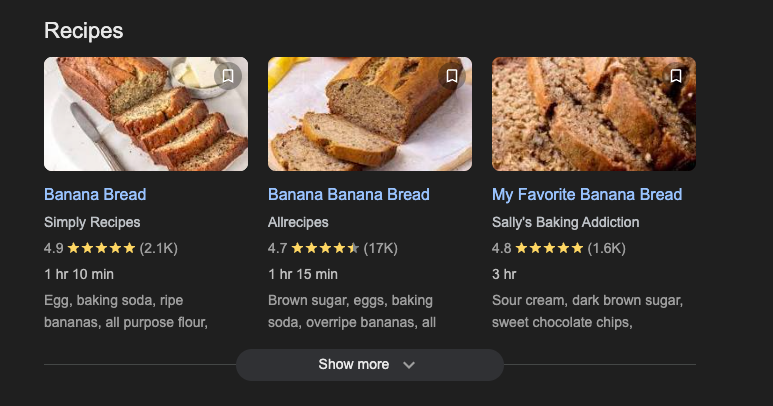Select the "Sally's Baking Addiction" source text
773x406 pixels.
pyautogui.click(x=565, y=222)
